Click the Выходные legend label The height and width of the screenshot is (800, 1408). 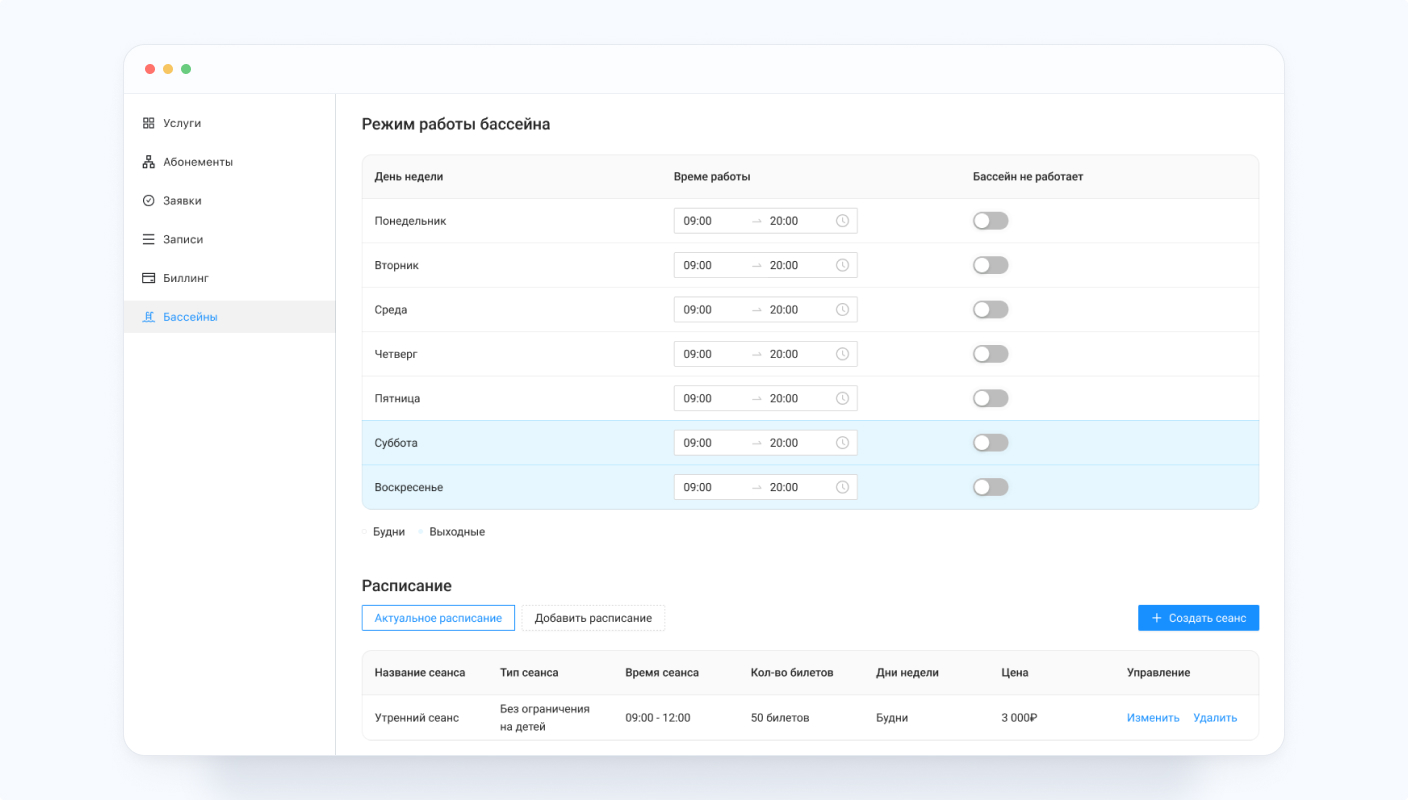click(457, 532)
